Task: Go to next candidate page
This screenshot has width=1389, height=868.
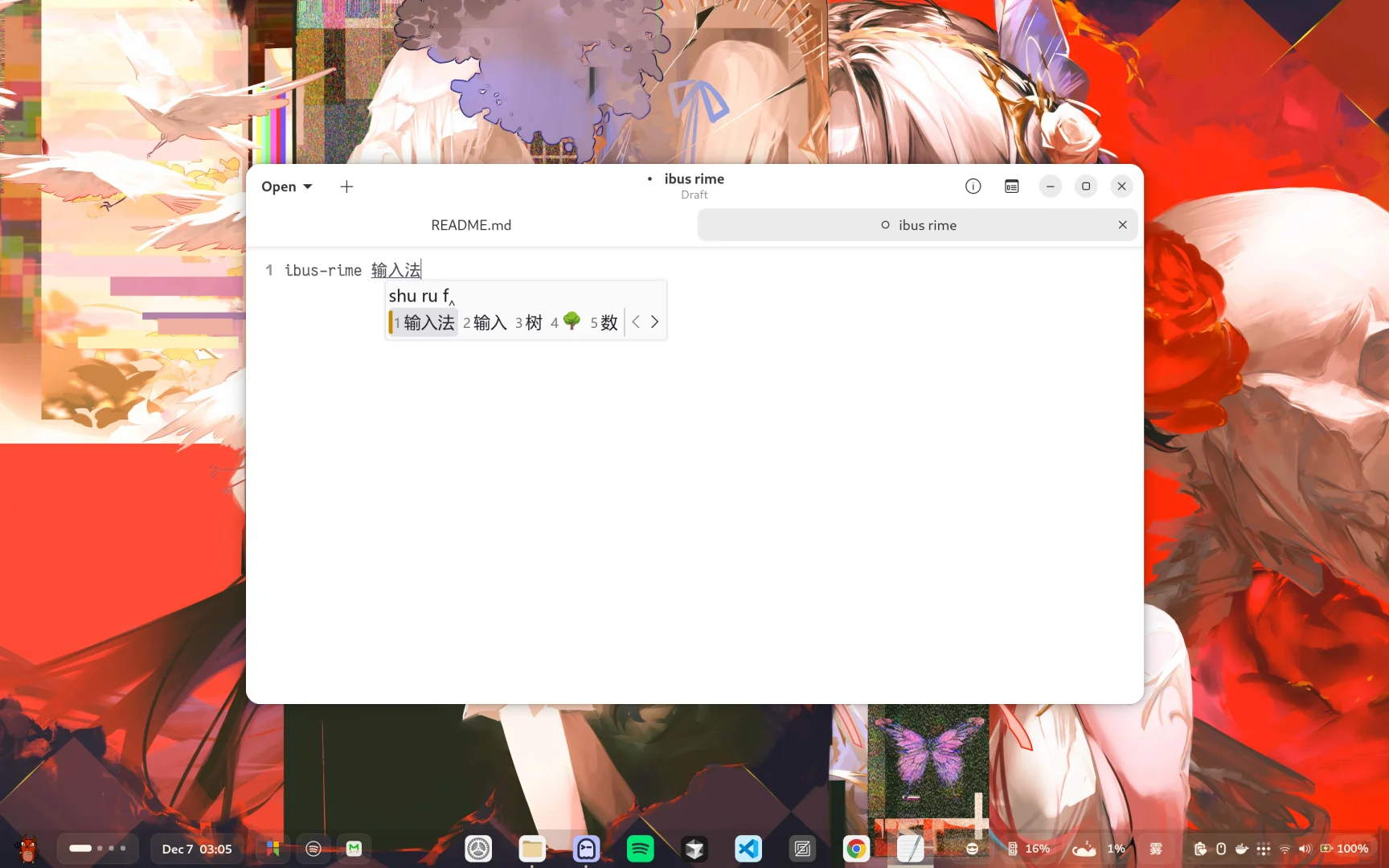Action: (654, 322)
